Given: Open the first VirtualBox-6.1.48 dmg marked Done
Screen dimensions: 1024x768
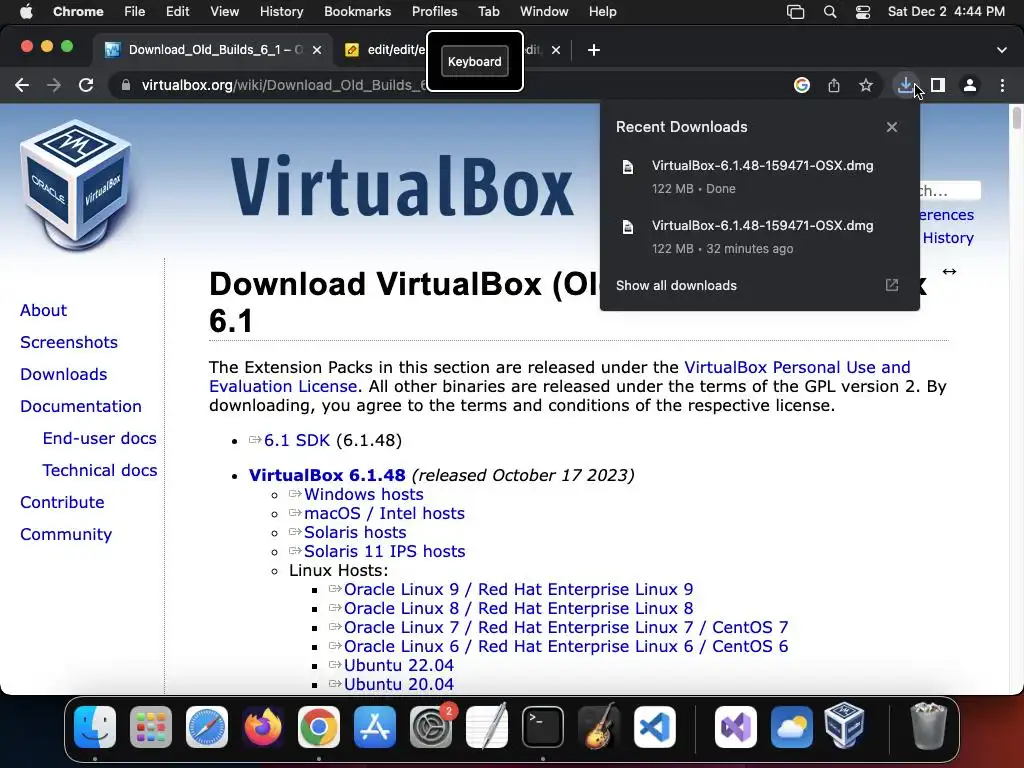Looking at the screenshot, I should coord(760,176).
